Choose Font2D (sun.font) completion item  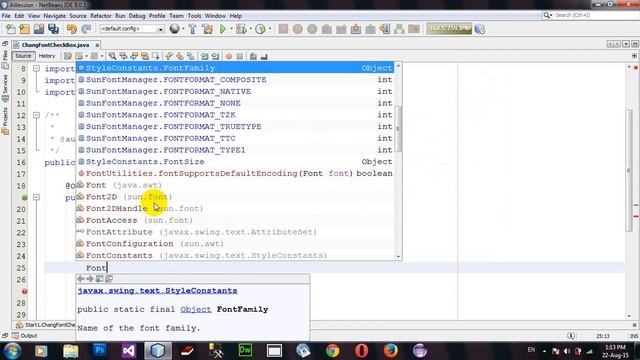coord(235,197)
